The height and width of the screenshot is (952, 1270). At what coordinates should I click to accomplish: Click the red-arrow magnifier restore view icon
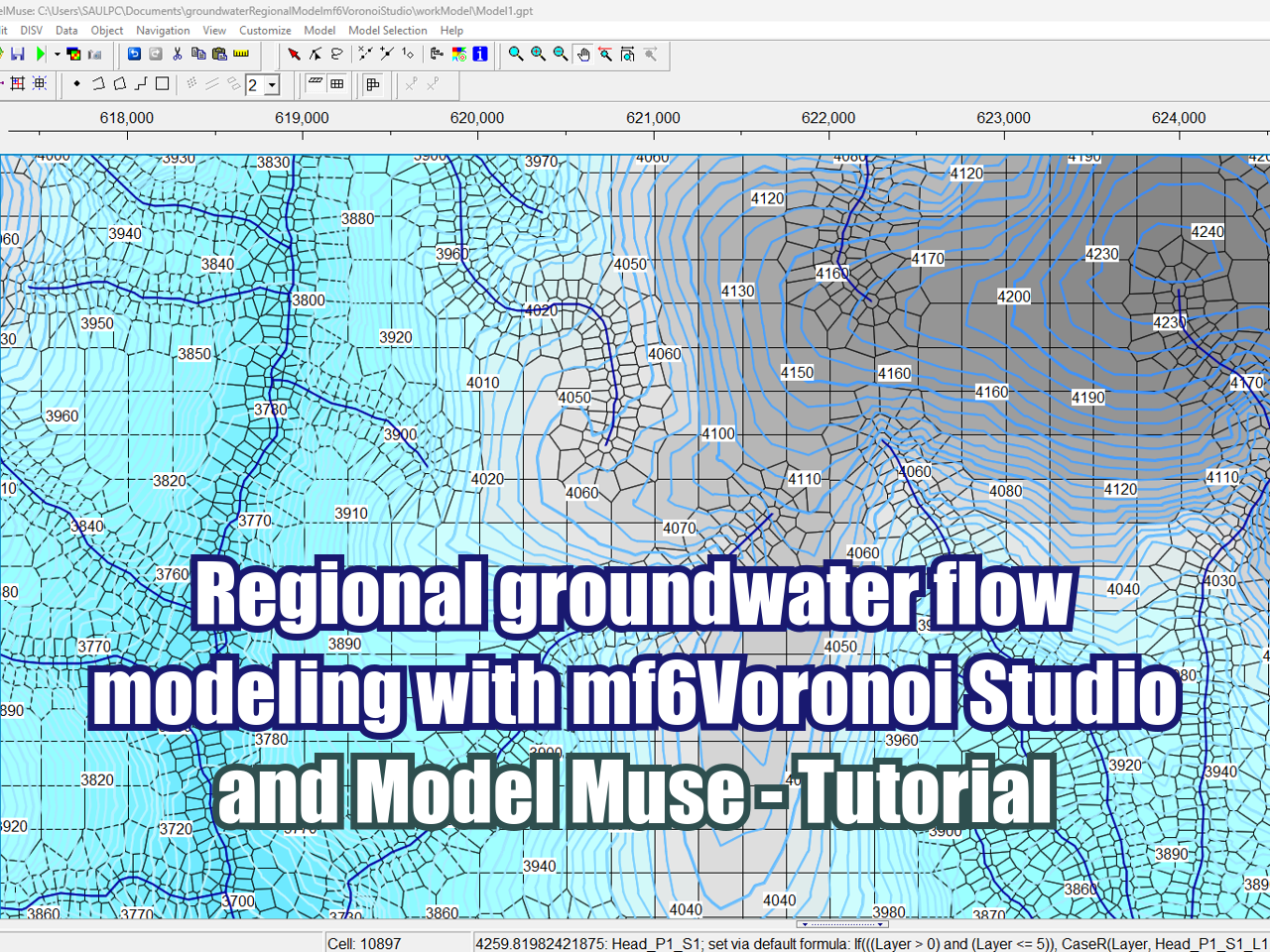[x=605, y=54]
